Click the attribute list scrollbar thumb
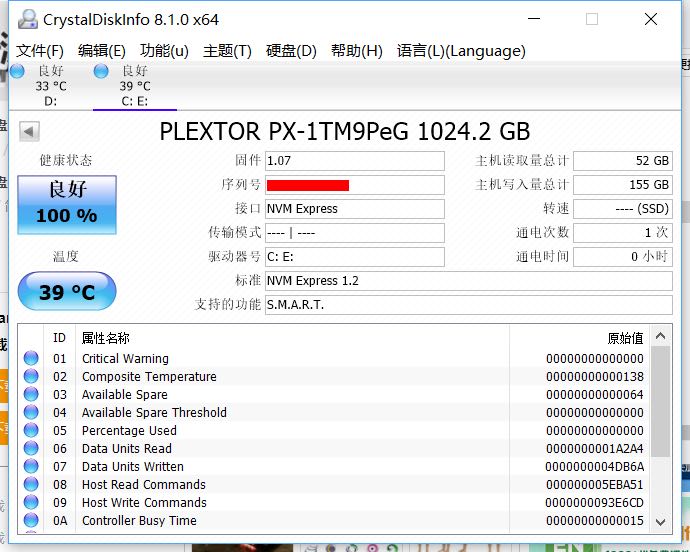 tap(660, 401)
